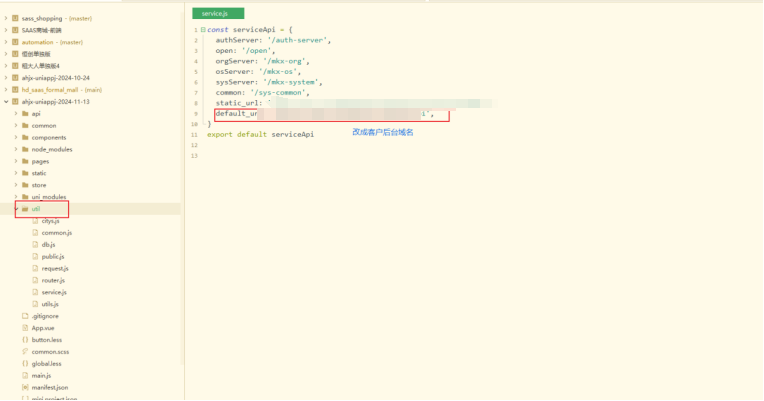Click the '/auth-server' string in code
This screenshot has height=401, width=764.
pyautogui.click(x=297, y=40)
